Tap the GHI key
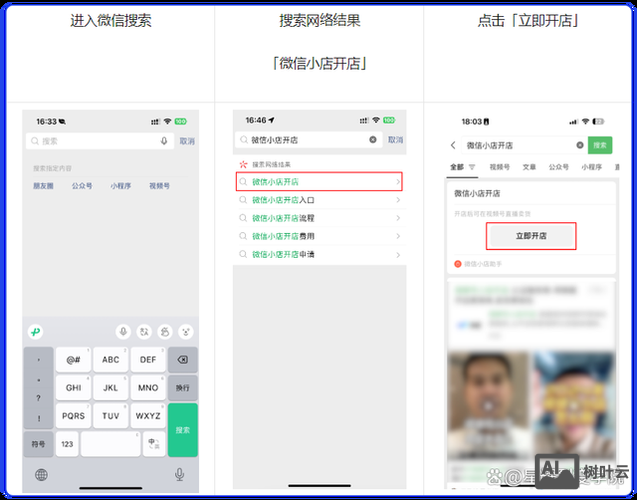The image size is (637, 500). [74, 388]
